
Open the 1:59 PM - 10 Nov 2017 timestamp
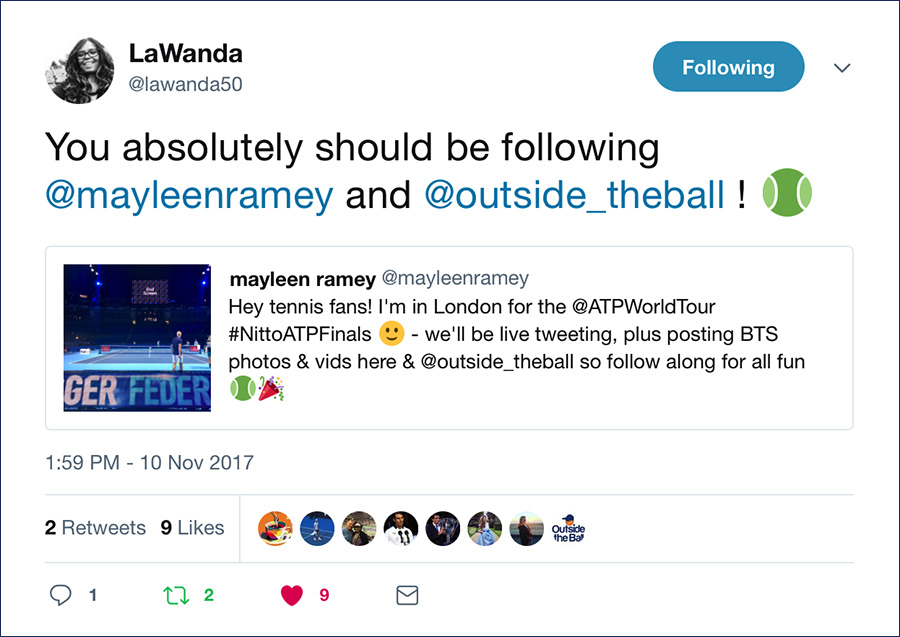(x=149, y=463)
